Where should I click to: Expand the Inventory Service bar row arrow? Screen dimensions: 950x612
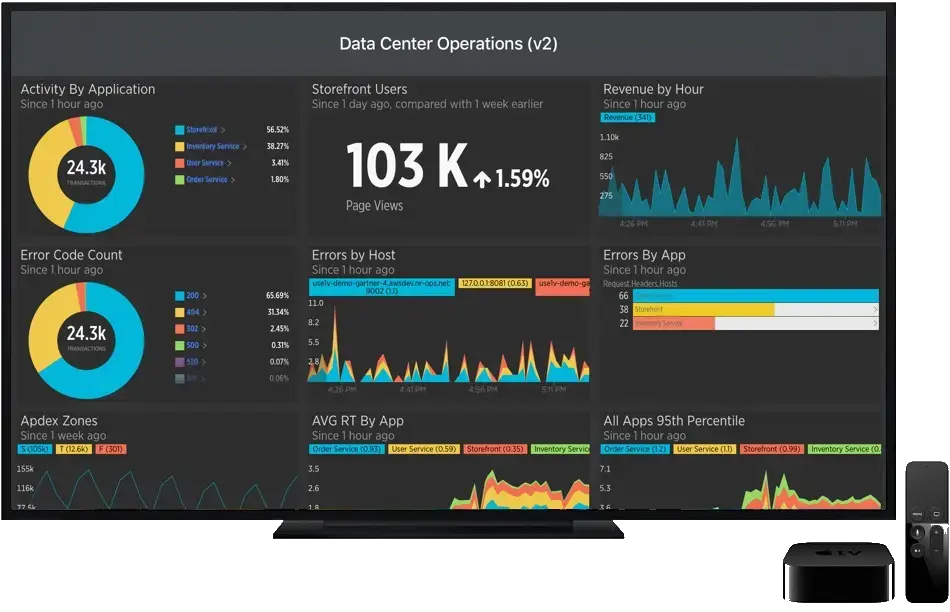[875, 324]
